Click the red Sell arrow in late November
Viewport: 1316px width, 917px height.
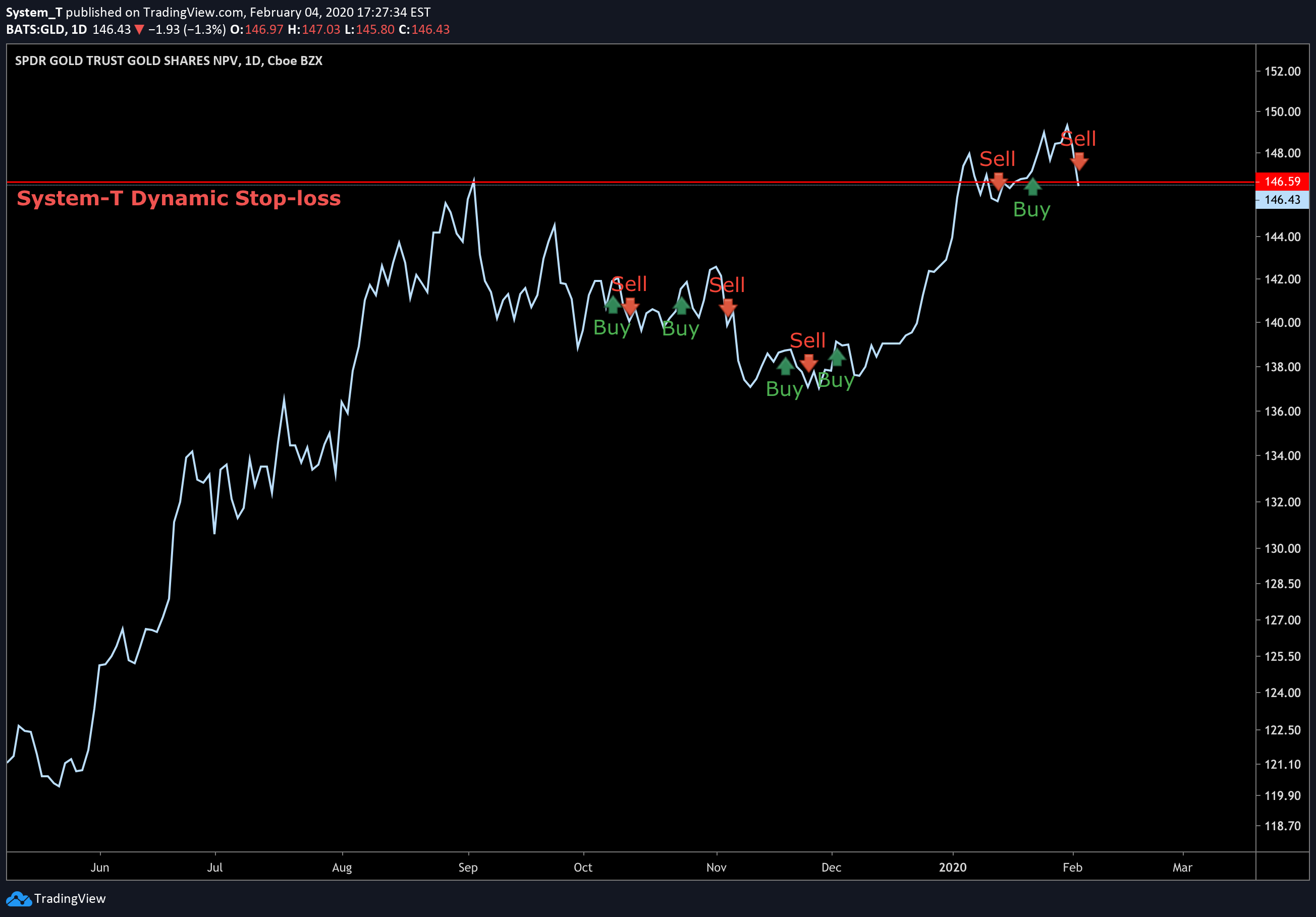(809, 363)
